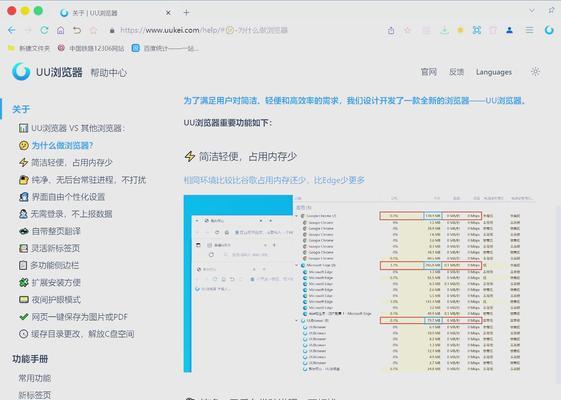Click the padlock icon before the URL

click(112, 30)
